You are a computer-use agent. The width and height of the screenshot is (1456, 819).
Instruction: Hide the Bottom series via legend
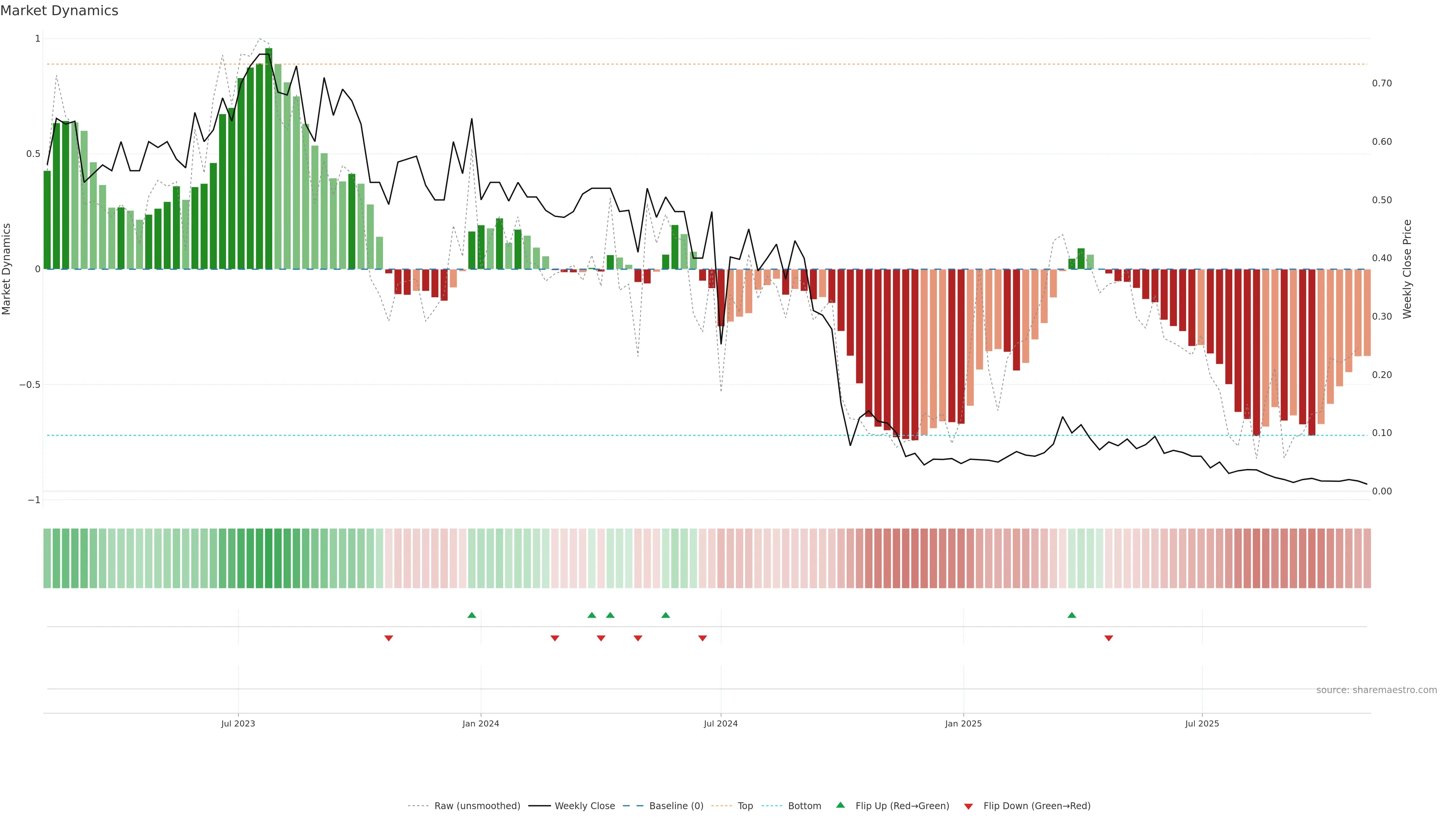point(804,806)
